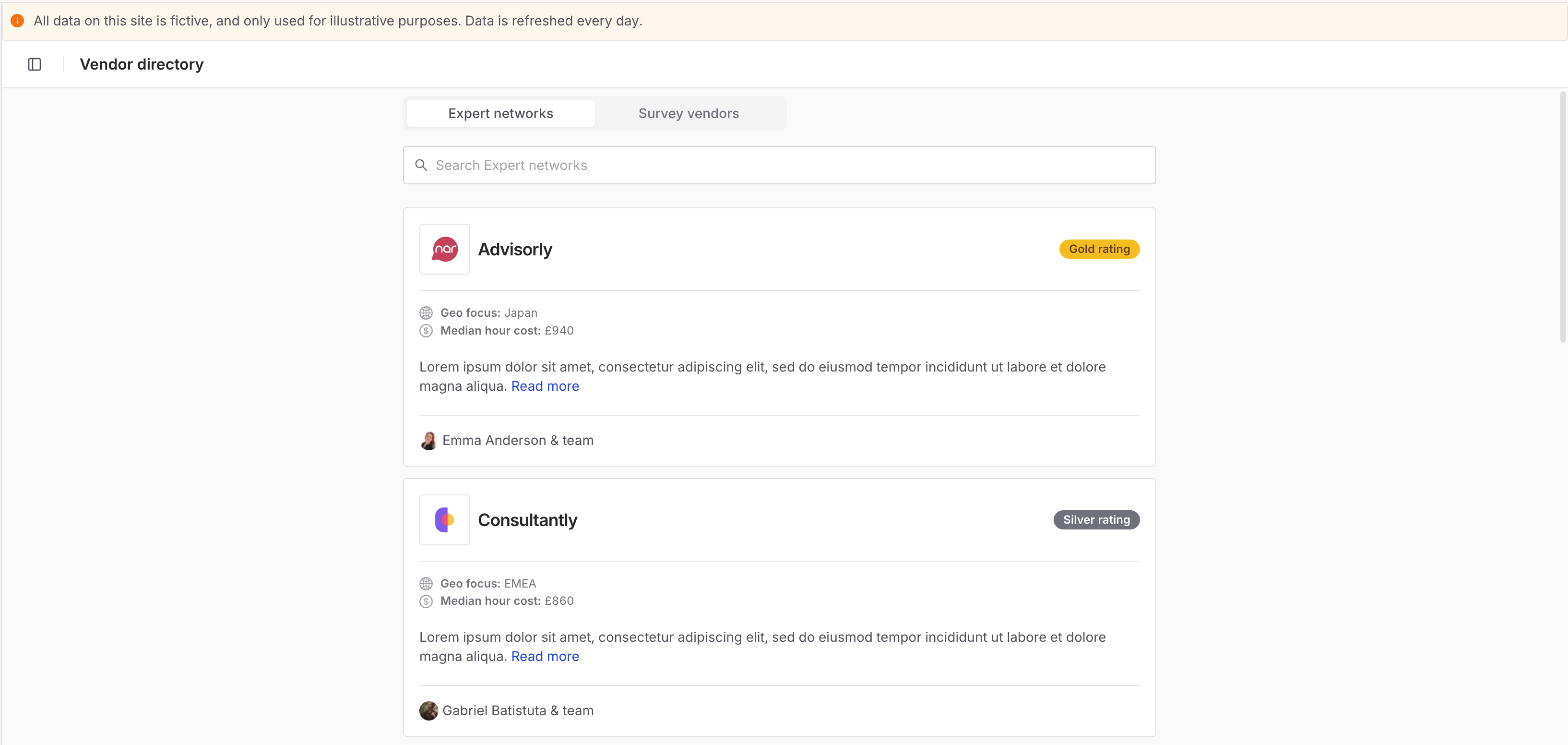Switch to the Survey vendors tab
The height and width of the screenshot is (745, 1568).
coord(689,113)
